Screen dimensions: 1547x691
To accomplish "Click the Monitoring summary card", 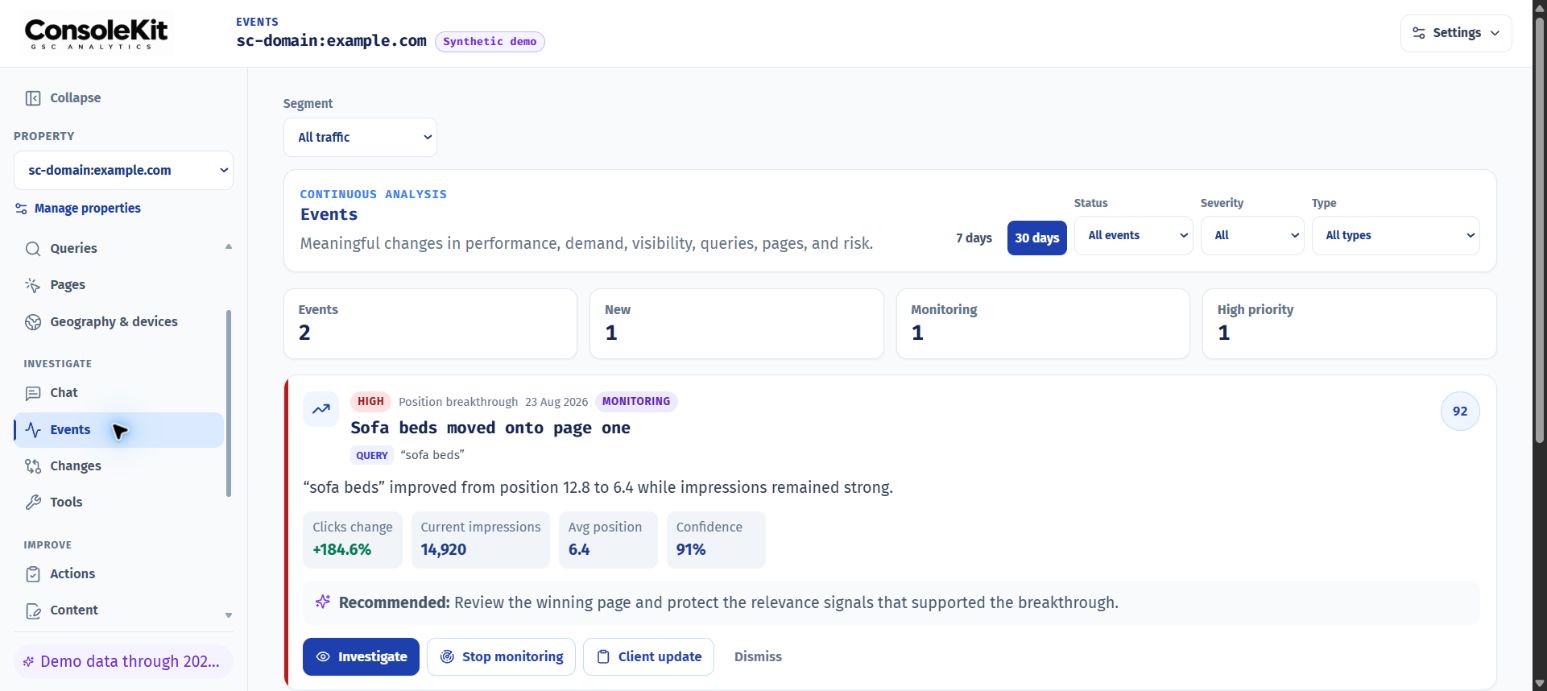I will click(1043, 324).
